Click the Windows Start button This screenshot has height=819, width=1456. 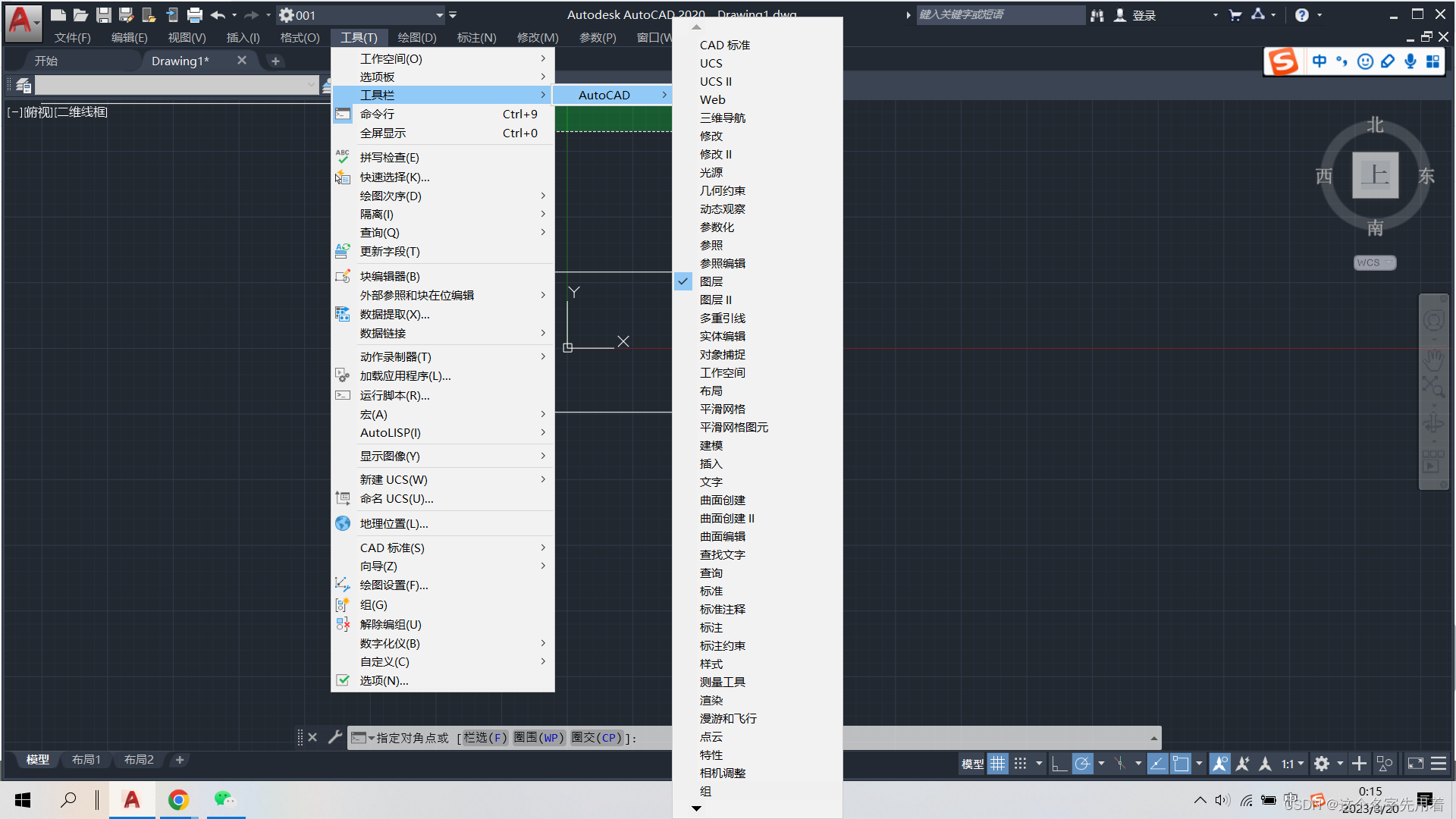(x=23, y=799)
